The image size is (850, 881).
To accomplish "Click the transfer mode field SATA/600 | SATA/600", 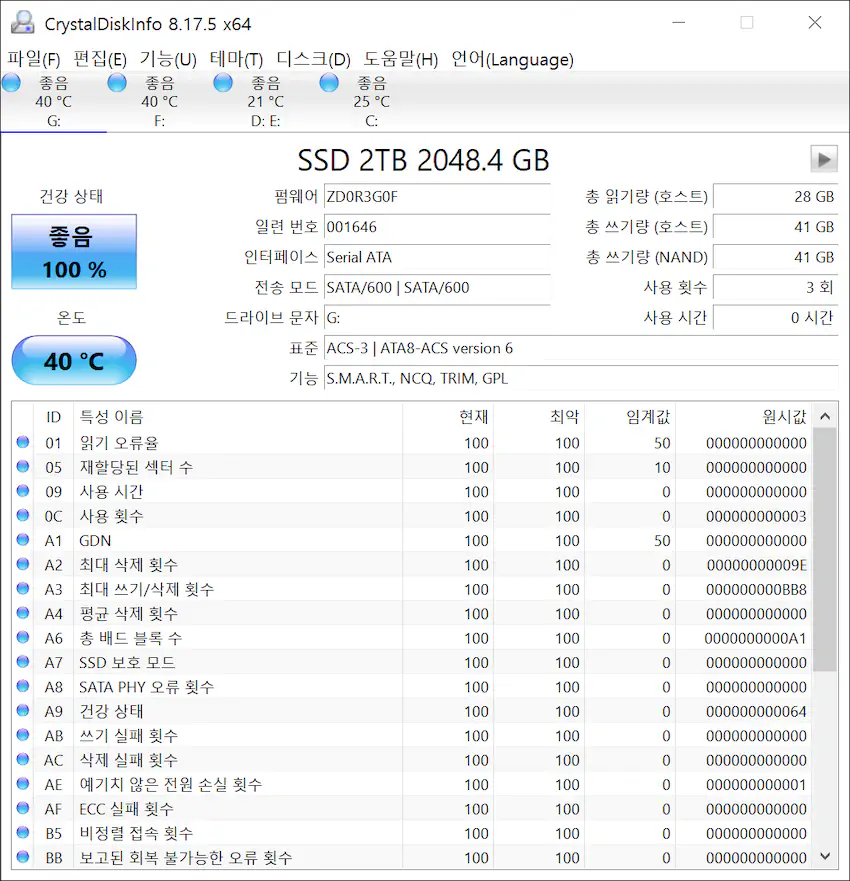I will pos(437,288).
